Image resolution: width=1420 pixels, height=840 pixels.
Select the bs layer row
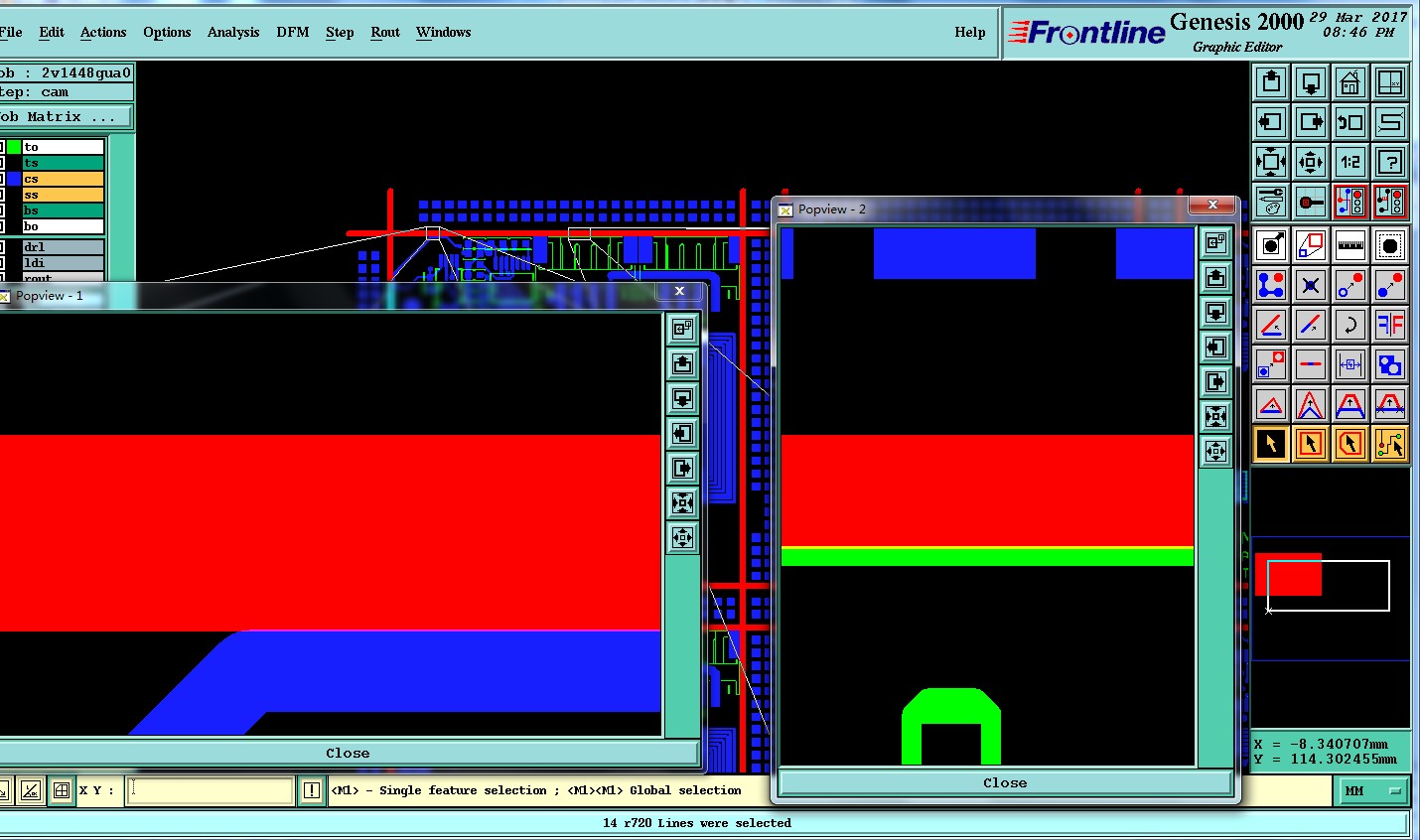[x=64, y=210]
